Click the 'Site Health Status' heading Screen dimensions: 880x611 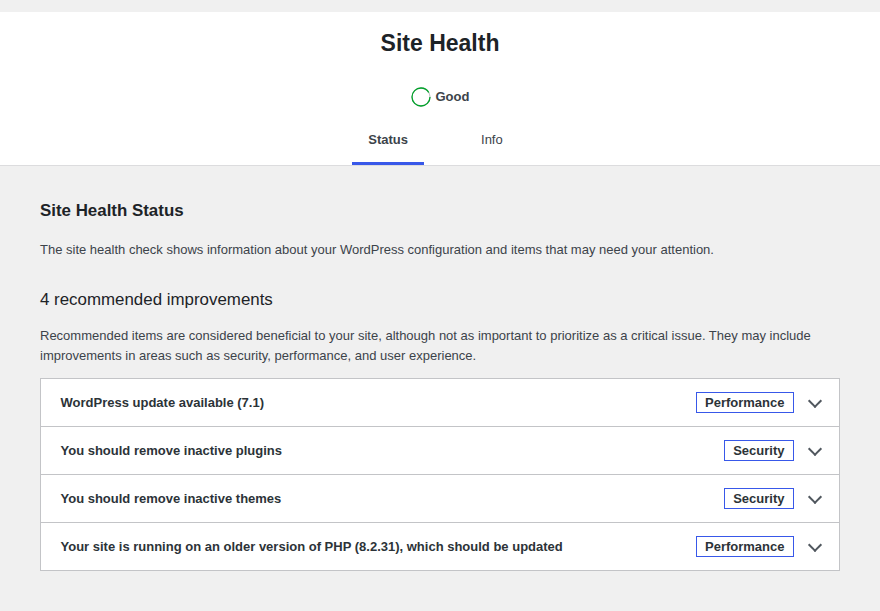pyautogui.click(x=112, y=210)
